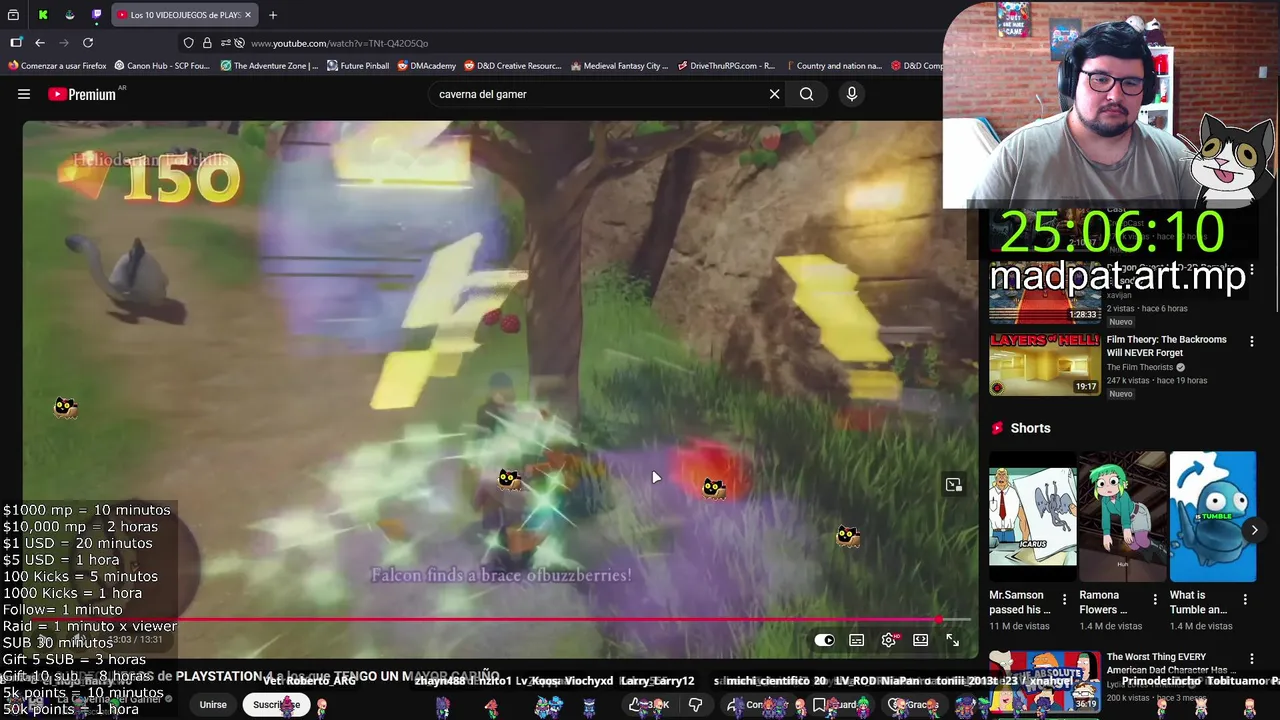Click the 'Unirse' join button

(x=213, y=704)
